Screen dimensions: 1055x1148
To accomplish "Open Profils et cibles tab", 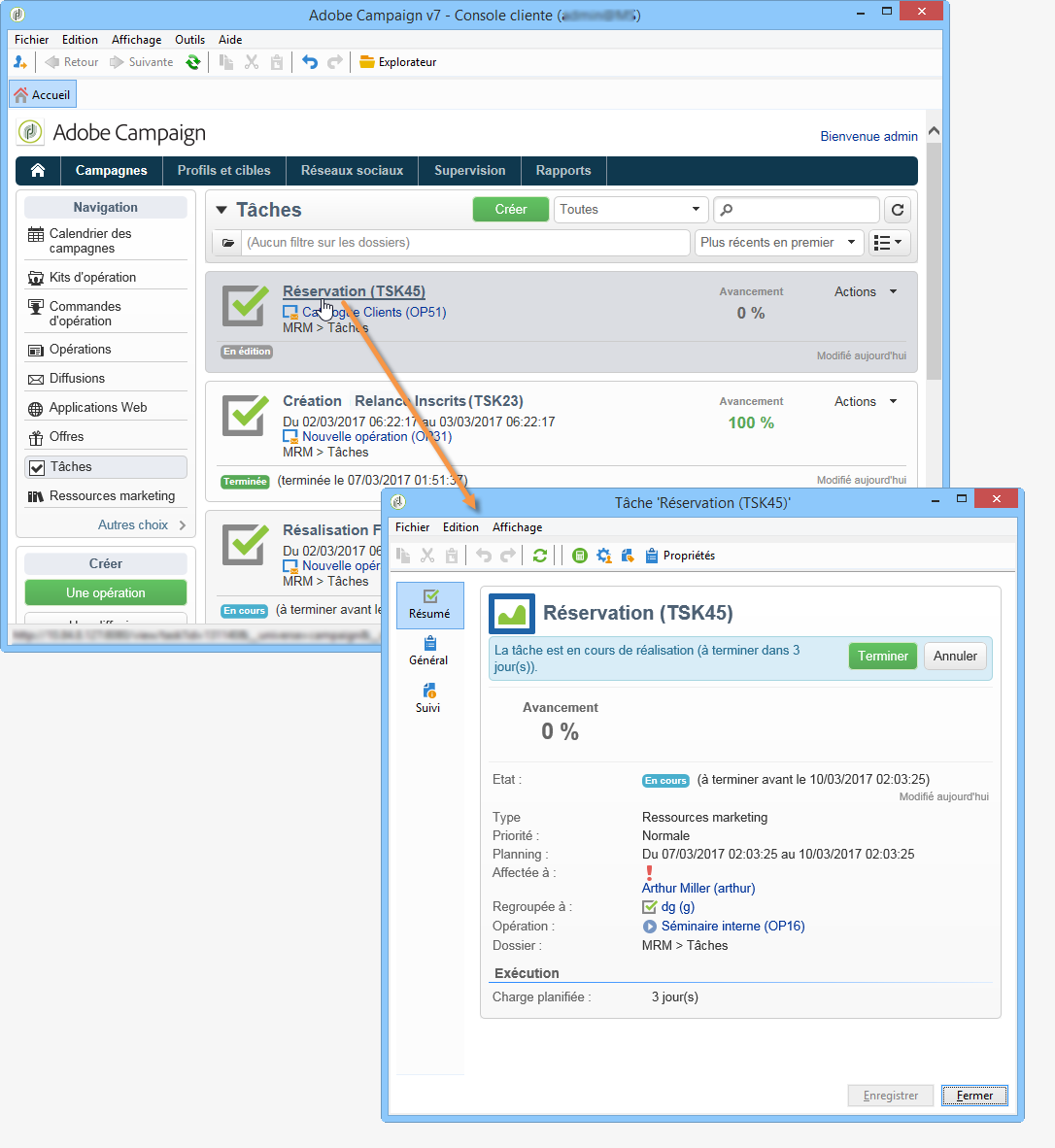I will (224, 171).
